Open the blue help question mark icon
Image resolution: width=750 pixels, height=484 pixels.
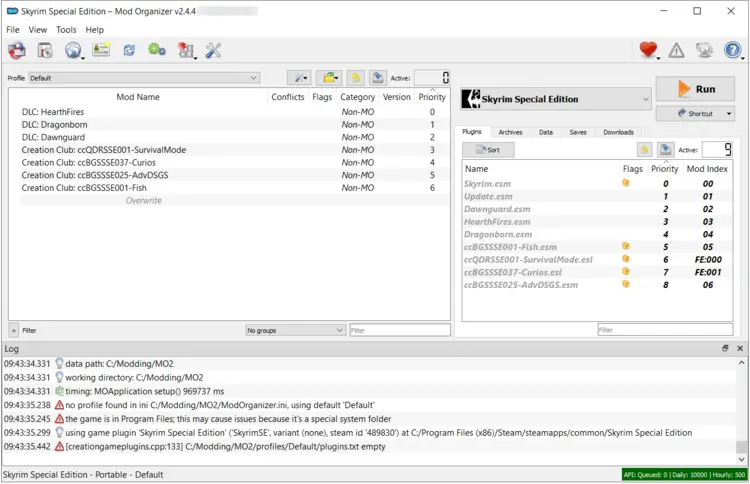click(733, 50)
